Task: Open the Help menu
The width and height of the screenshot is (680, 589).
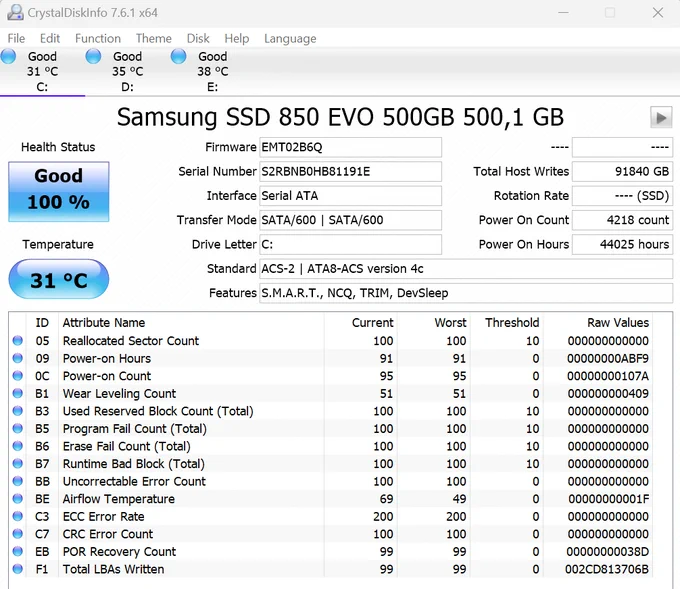Action: (x=237, y=39)
